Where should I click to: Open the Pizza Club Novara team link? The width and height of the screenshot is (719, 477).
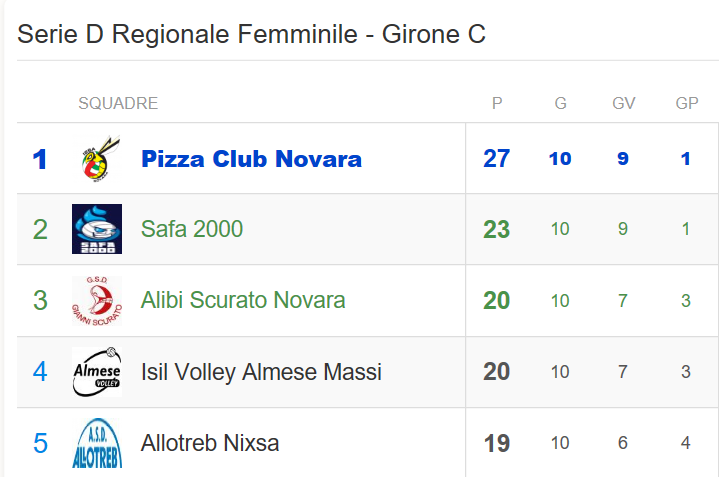[251, 159]
